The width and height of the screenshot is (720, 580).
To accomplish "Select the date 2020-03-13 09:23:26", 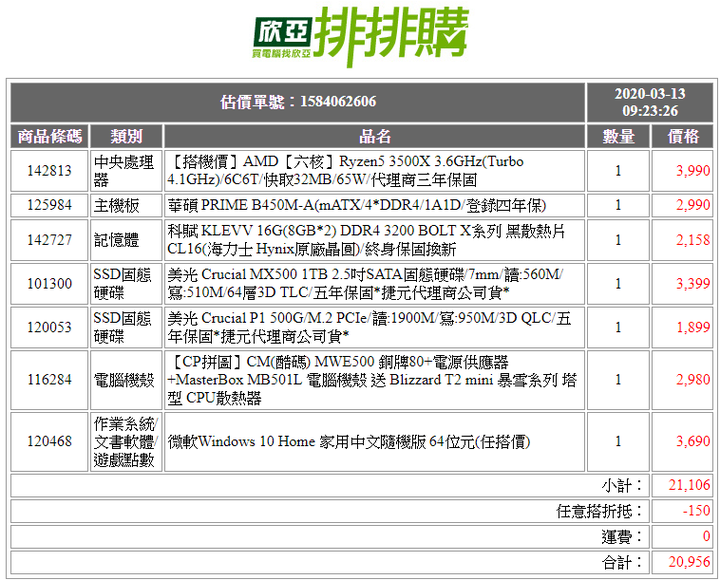I will point(650,102).
